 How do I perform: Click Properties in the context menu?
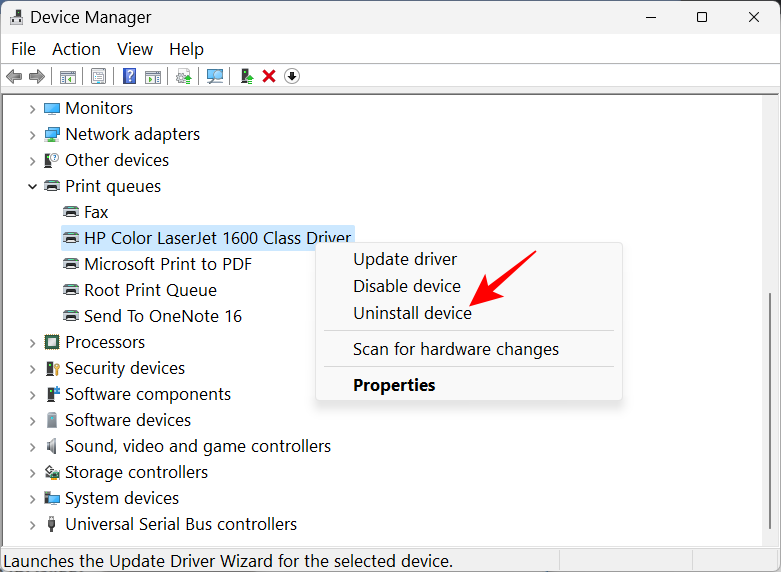point(394,385)
